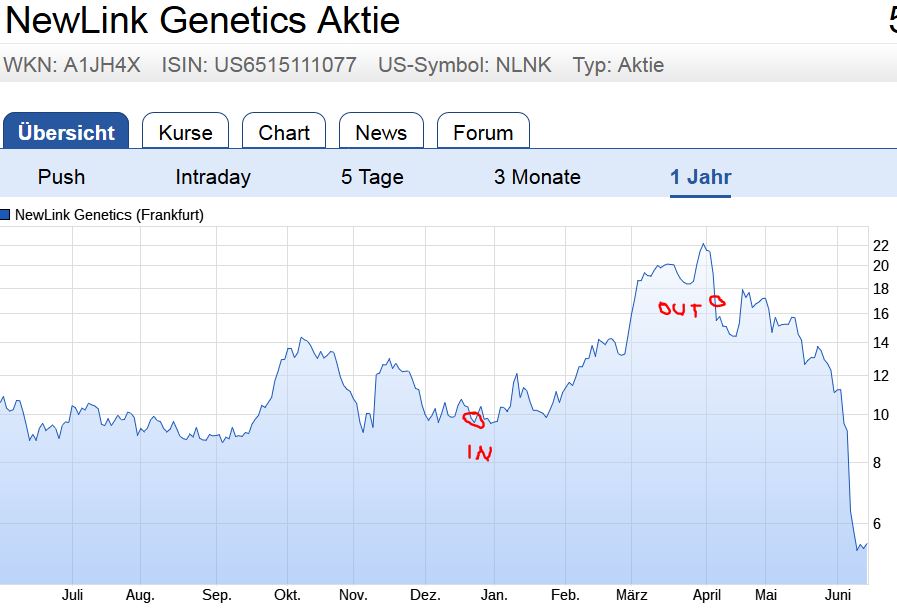Display the 3 Monate chart range

click(537, 177)
